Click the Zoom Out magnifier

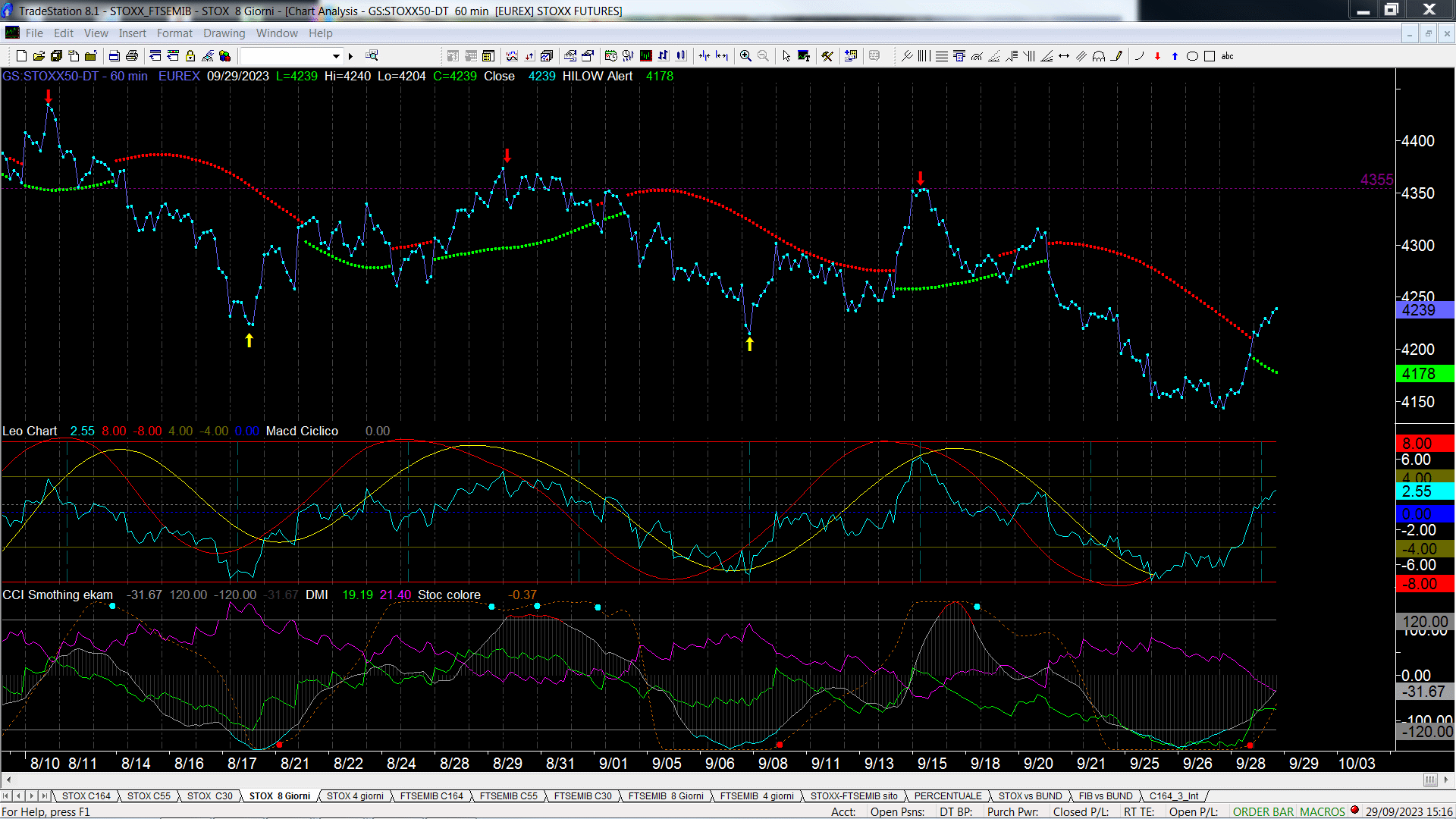(763, 56)
